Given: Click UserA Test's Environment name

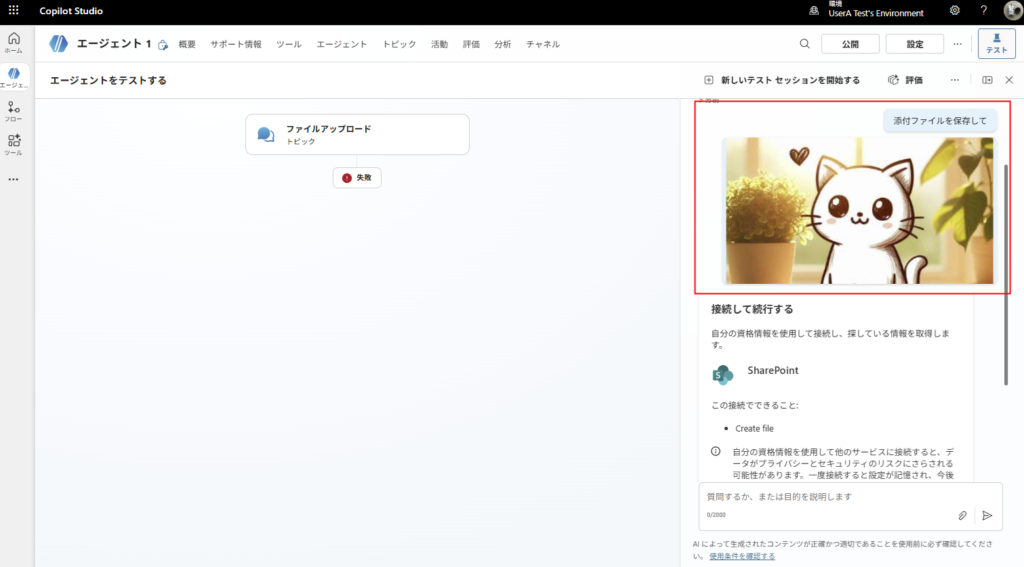Looking at the screenshot, I should point(876,13).
